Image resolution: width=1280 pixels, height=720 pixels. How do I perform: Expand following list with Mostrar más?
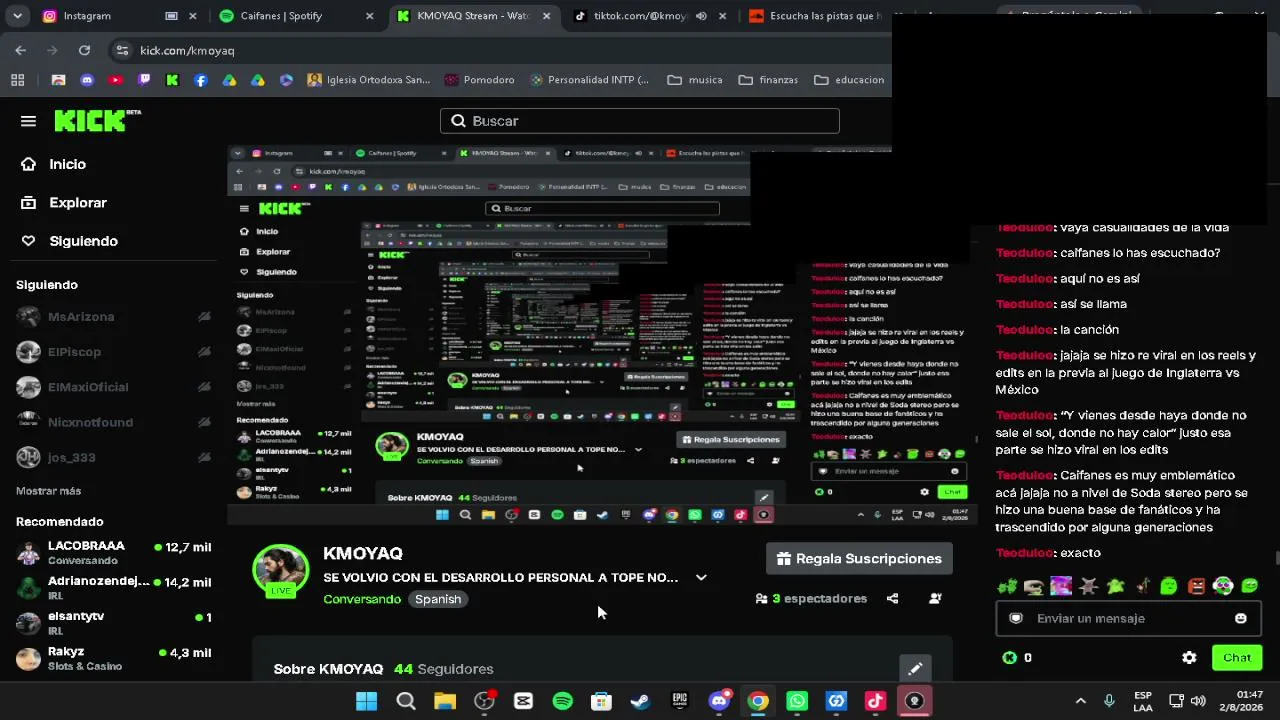pyautogui.click(x=48, y=491)
